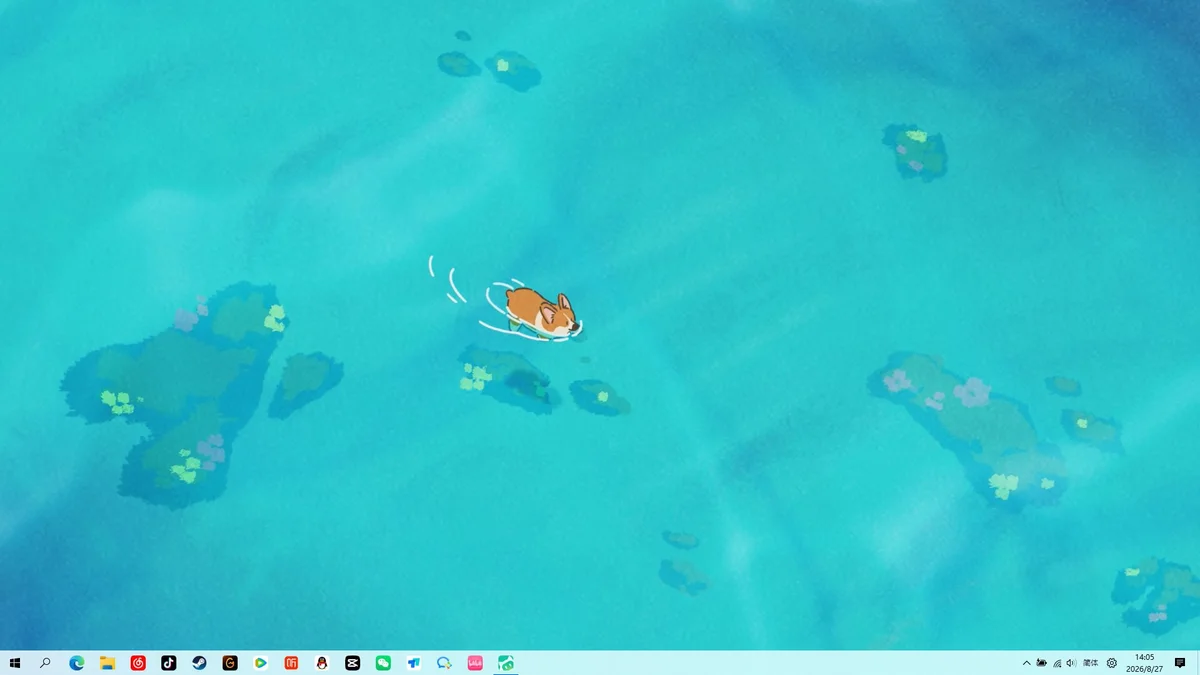Screen dimensions: 1200x675
Task: Open blue chat bubble app icon
Action: tap(444, 663)
